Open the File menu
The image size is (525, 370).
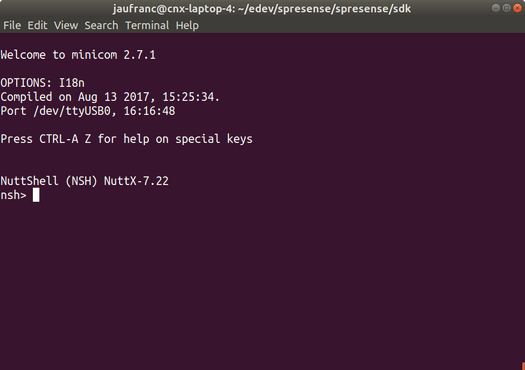[12, 25]
